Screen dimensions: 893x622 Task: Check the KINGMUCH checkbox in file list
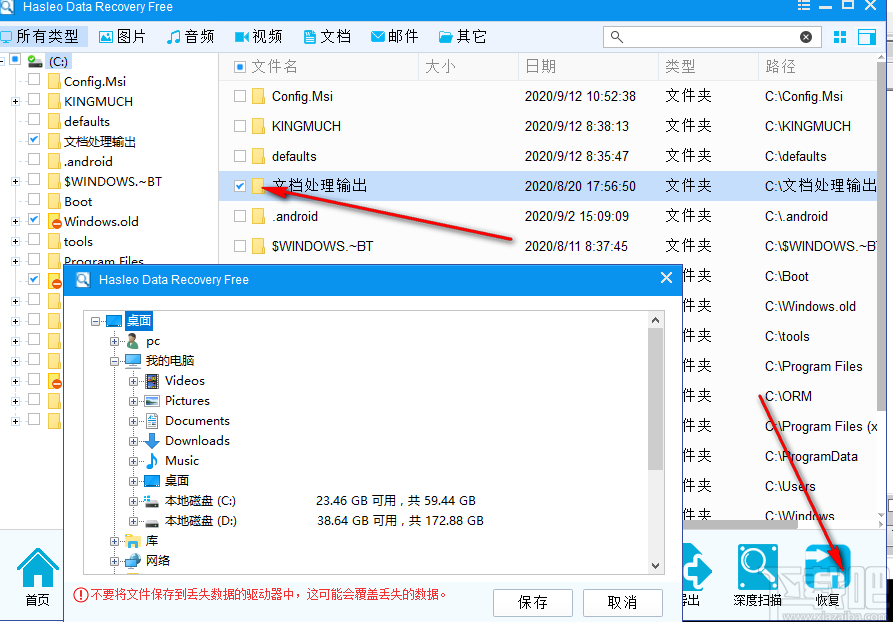240,126
